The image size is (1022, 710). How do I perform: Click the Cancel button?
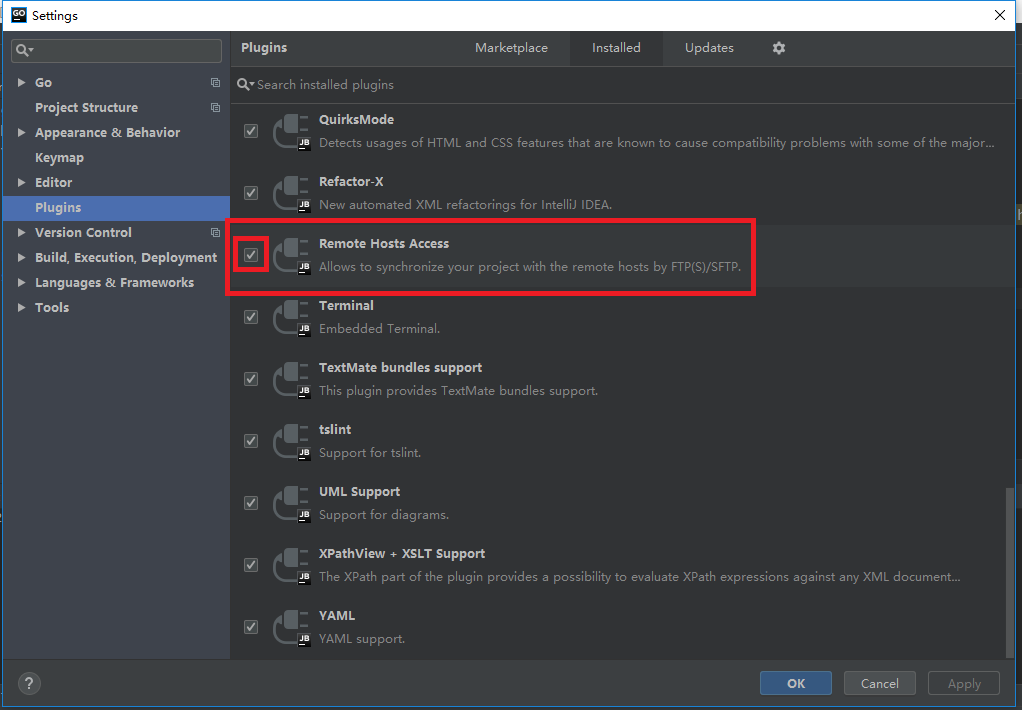pyautogui.click(x=879, y=684)
